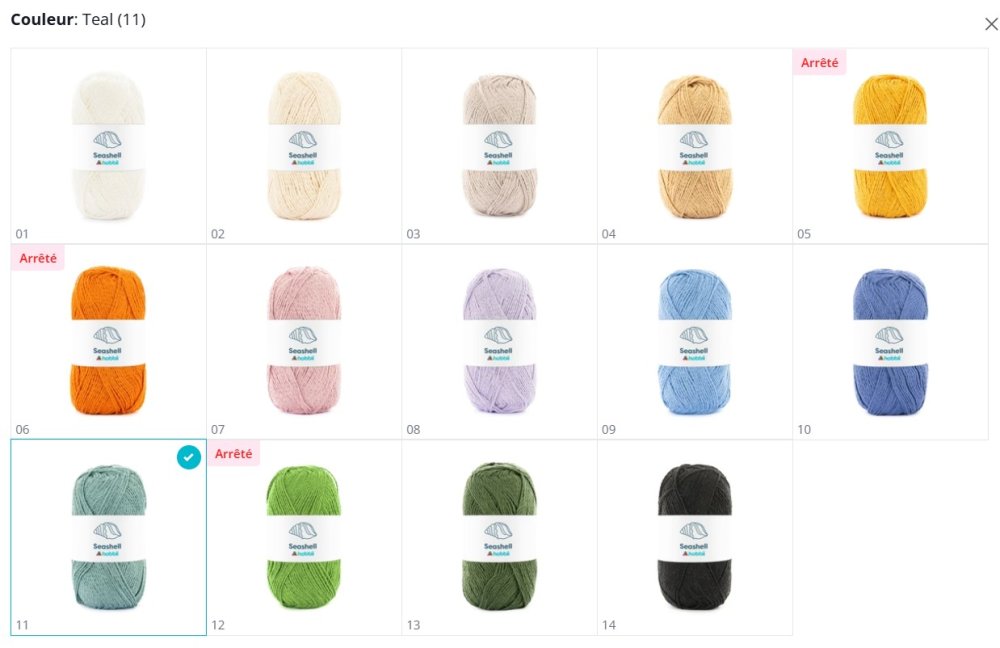Screen dimensions: 1000x648
Task: Click the checkmark badge on teal yarn
Action: pos(189,457)
